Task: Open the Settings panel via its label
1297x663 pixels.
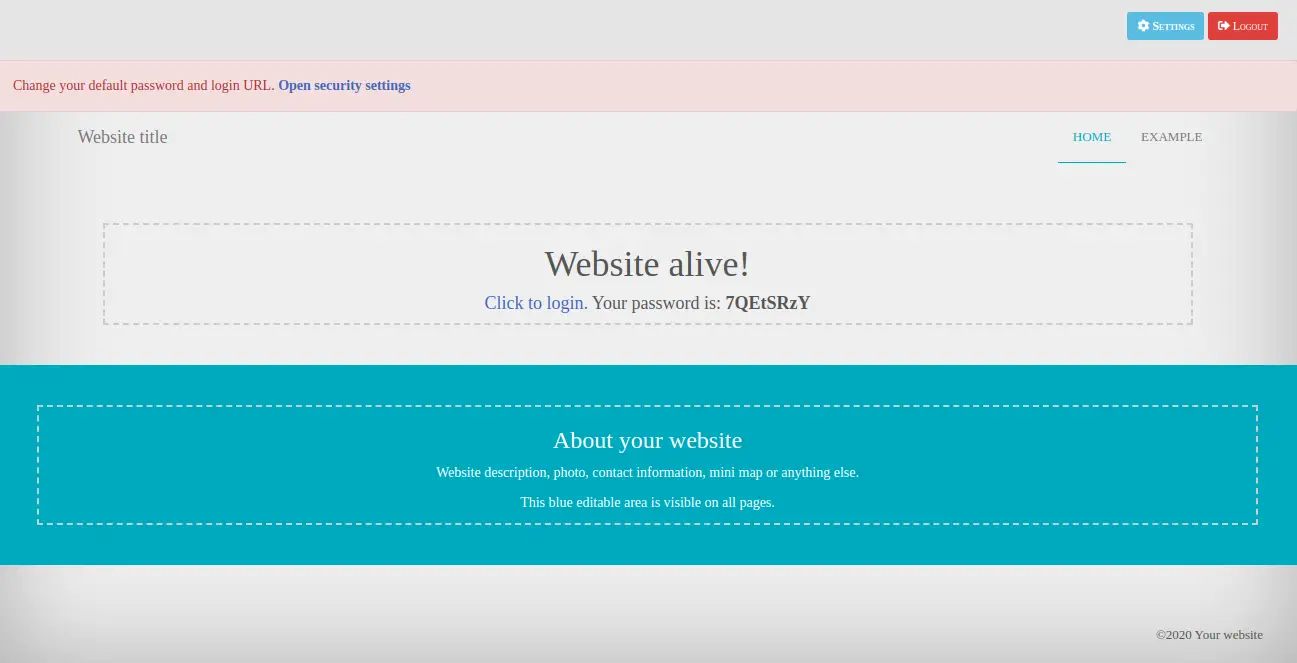Action: 1173,27
